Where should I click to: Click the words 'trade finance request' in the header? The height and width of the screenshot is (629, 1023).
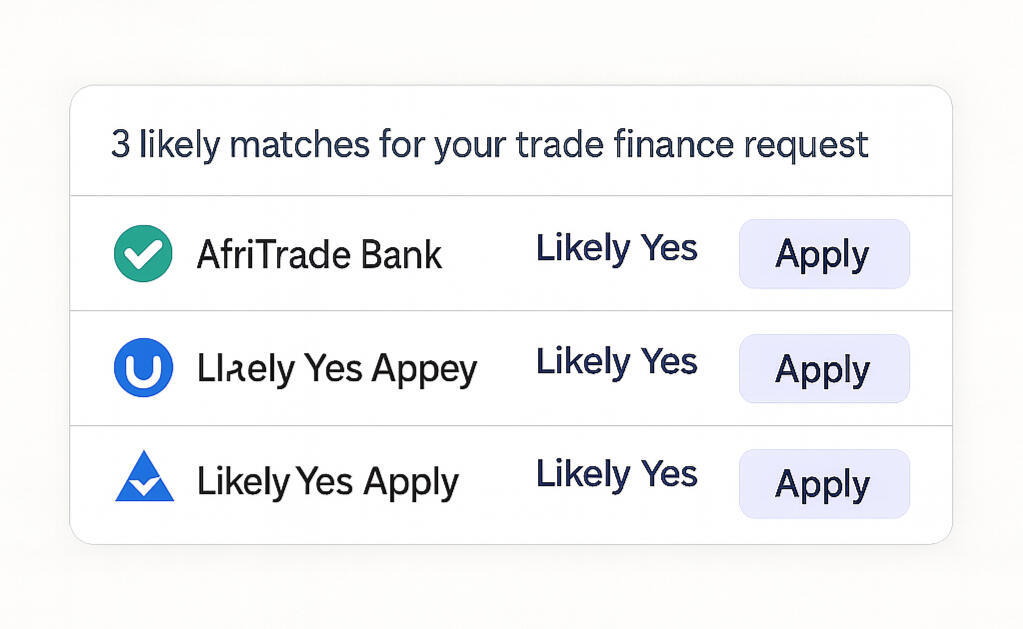[691, 145]
